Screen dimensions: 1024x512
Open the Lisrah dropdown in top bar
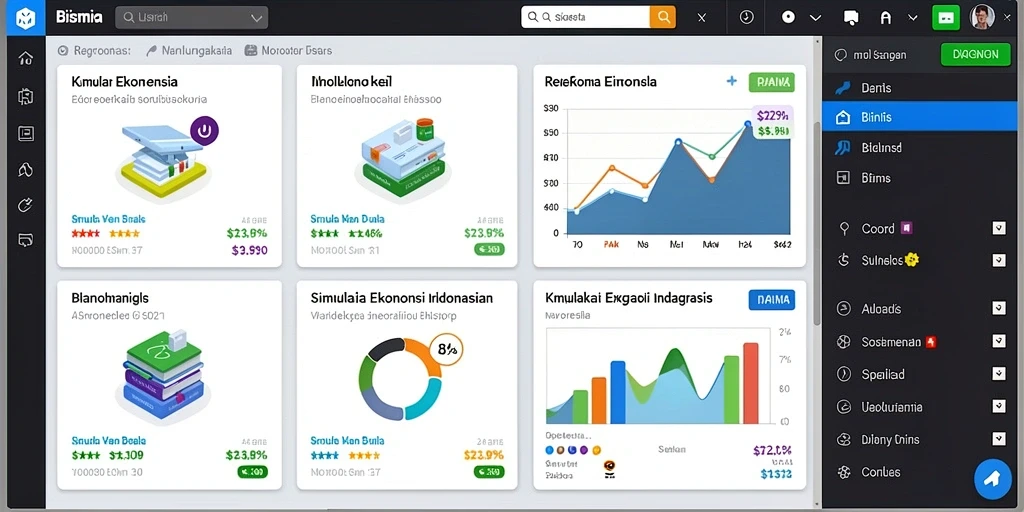pyautogui.click(x=191, y=18)
